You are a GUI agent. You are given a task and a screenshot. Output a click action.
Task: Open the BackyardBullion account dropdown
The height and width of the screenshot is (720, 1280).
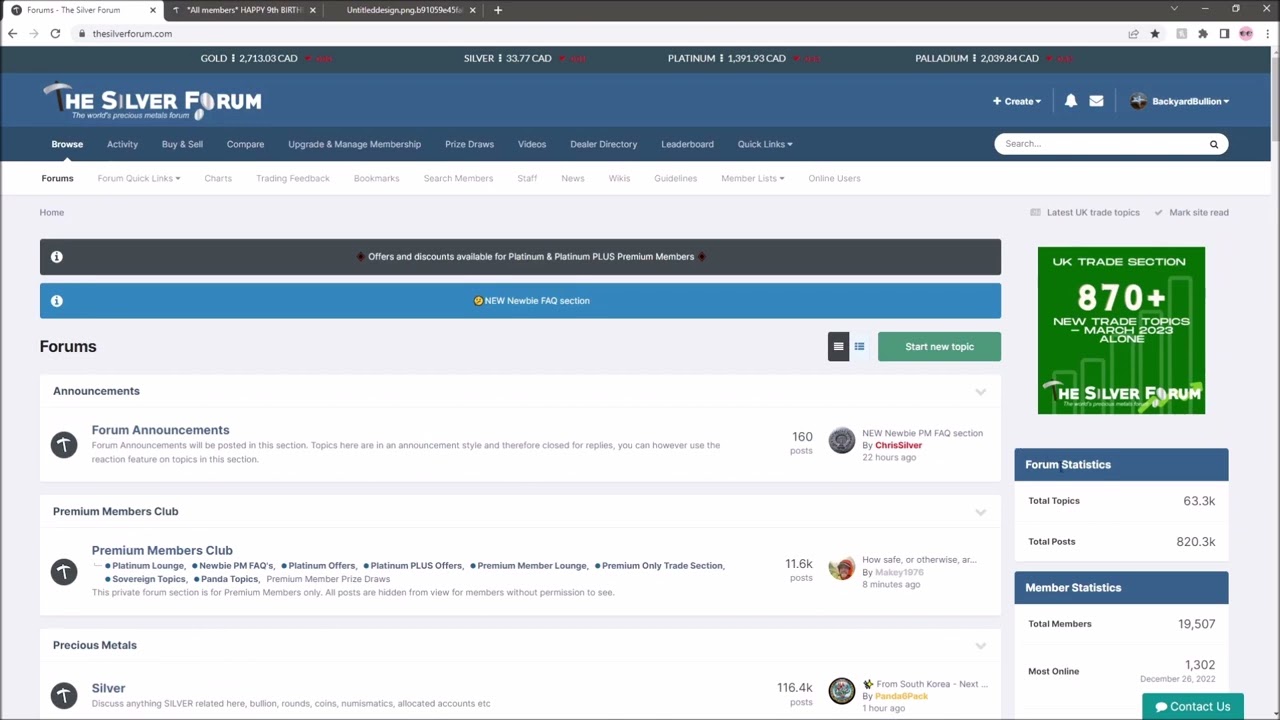click(x=1190, y=101)
